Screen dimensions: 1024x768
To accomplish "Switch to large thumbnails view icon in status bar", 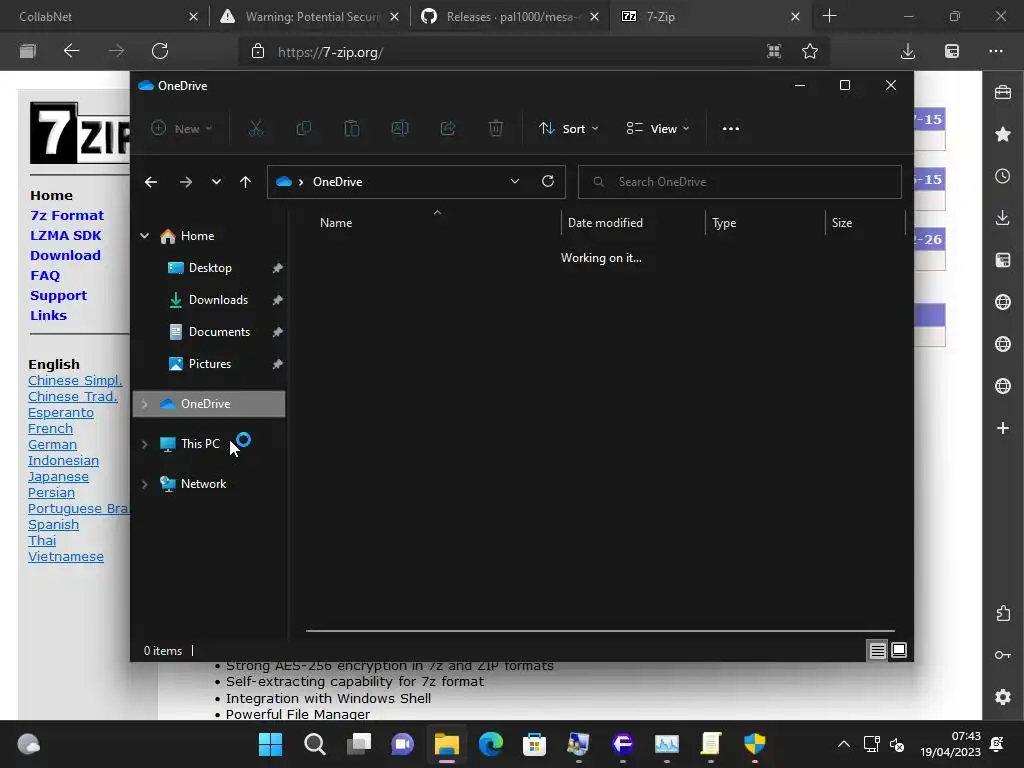I will point(899,650).
